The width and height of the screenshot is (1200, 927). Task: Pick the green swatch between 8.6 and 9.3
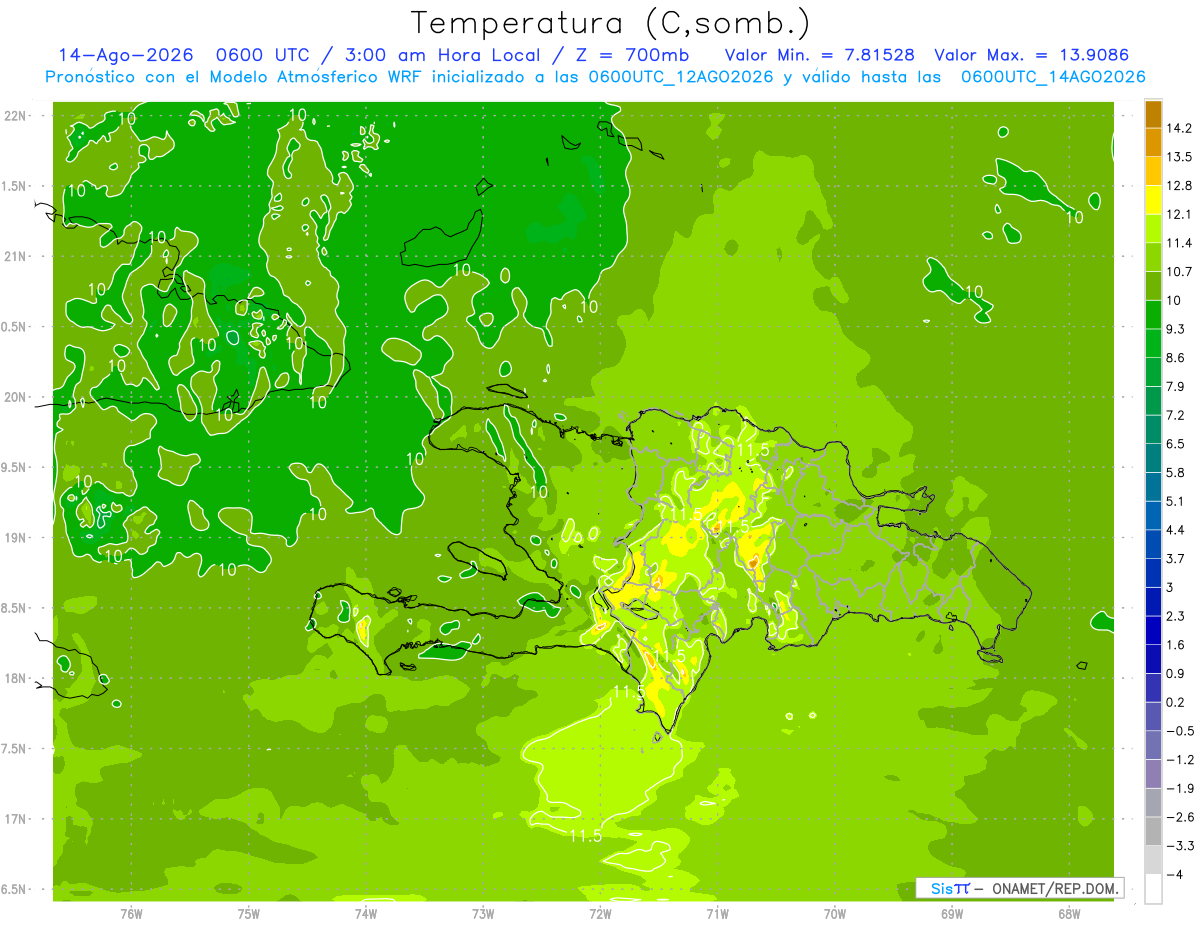click(x=1152, y=343)
